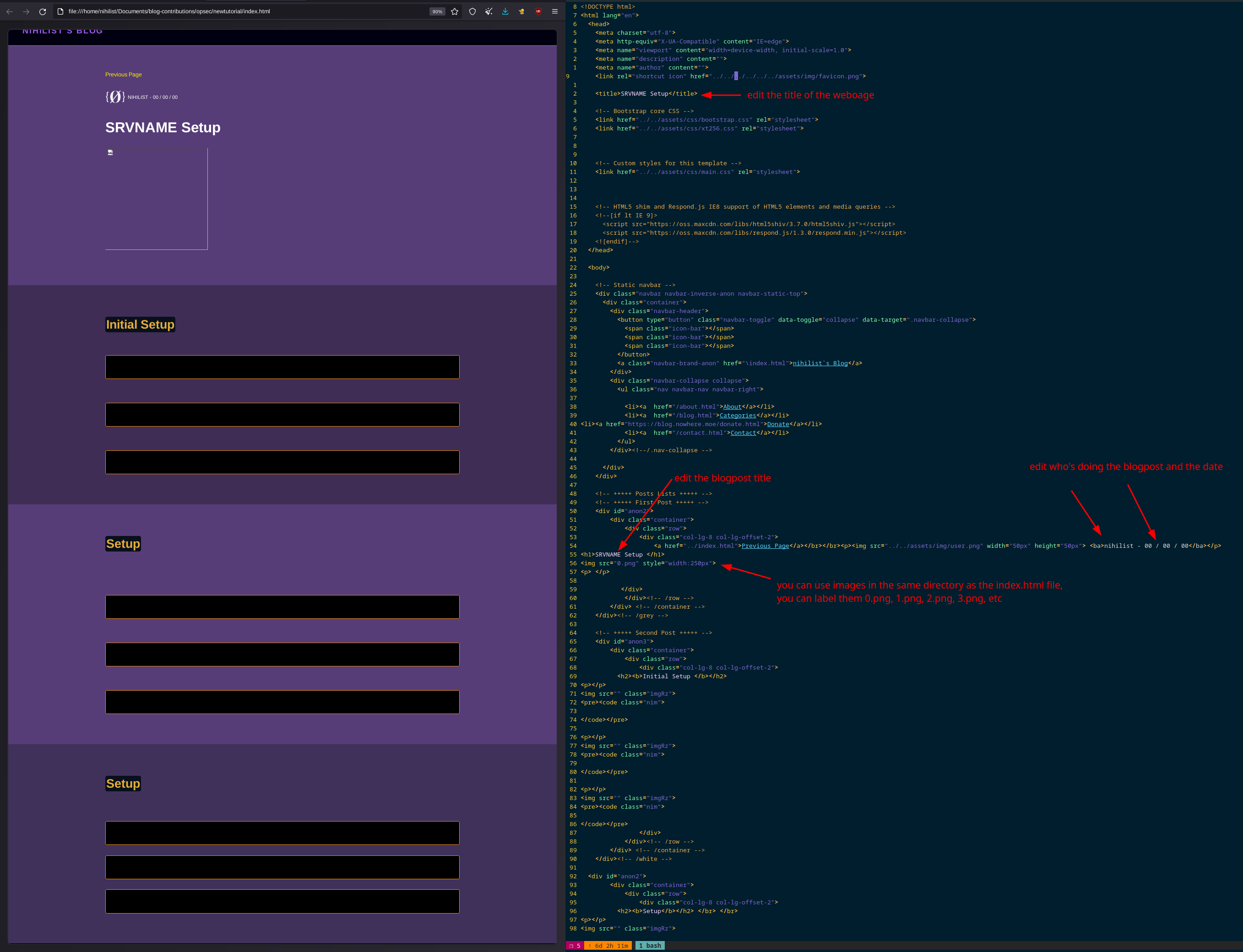
Task: Click the broken image placeholder under SRVNAME Setup
Action: tap(157, 199)
